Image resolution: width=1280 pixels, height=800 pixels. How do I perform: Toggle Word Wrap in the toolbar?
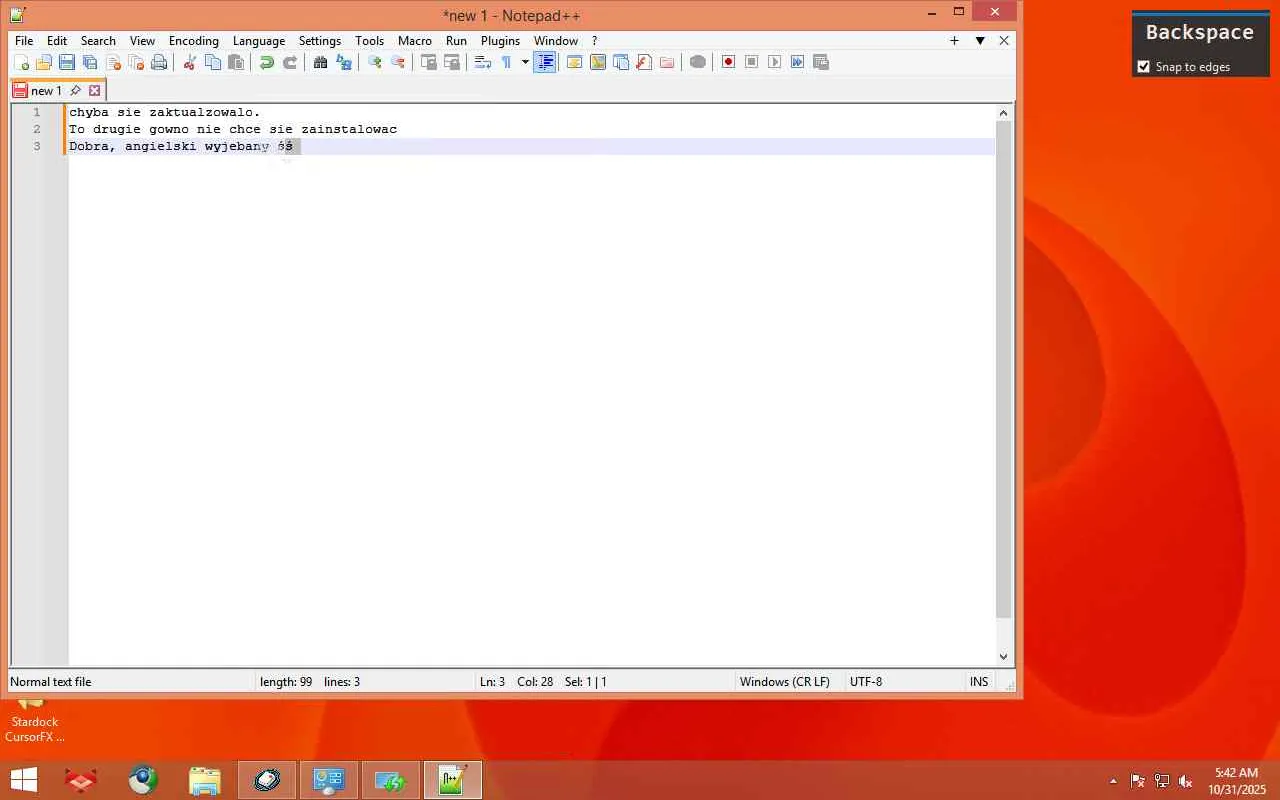[x=482, y=62]
